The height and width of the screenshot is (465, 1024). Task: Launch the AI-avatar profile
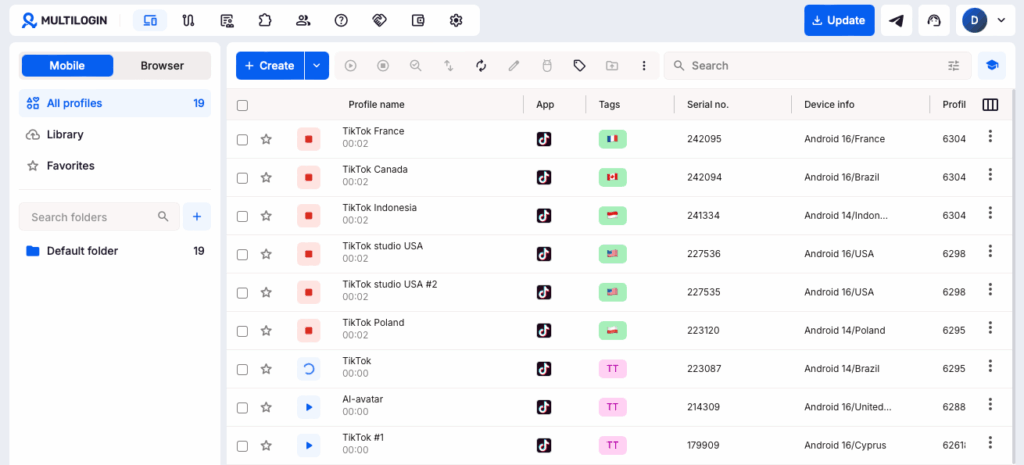point(308,408)
